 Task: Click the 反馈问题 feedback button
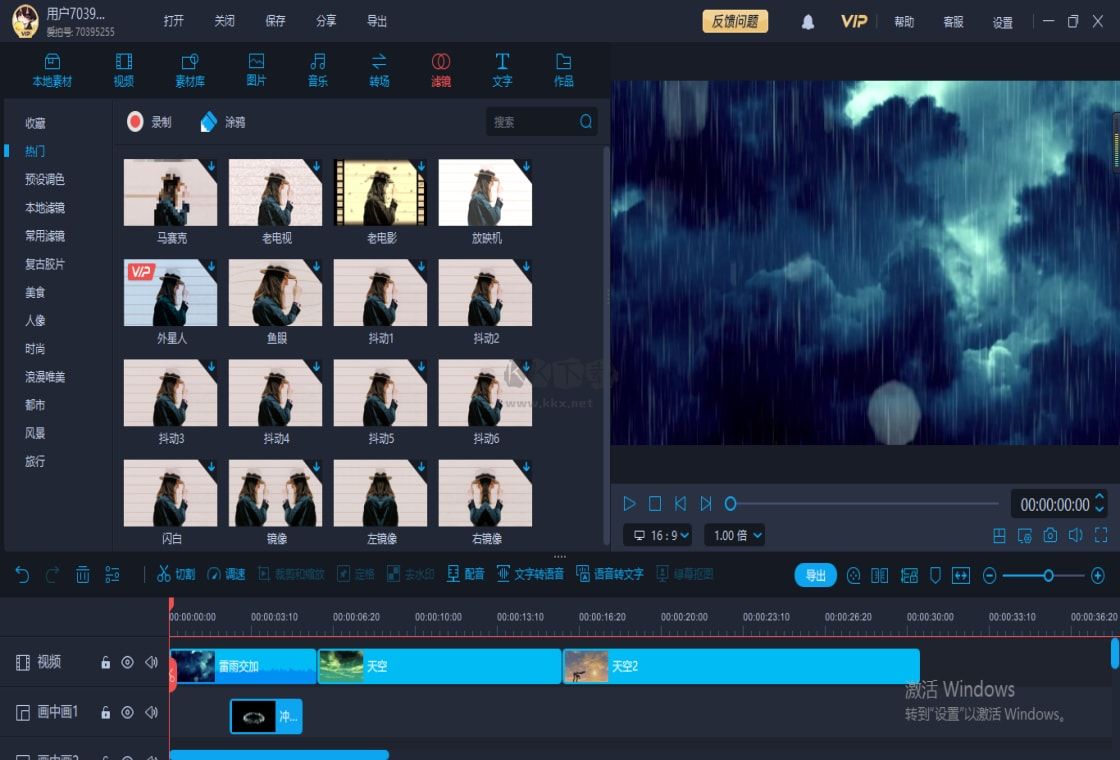click(x=735, y=22)
